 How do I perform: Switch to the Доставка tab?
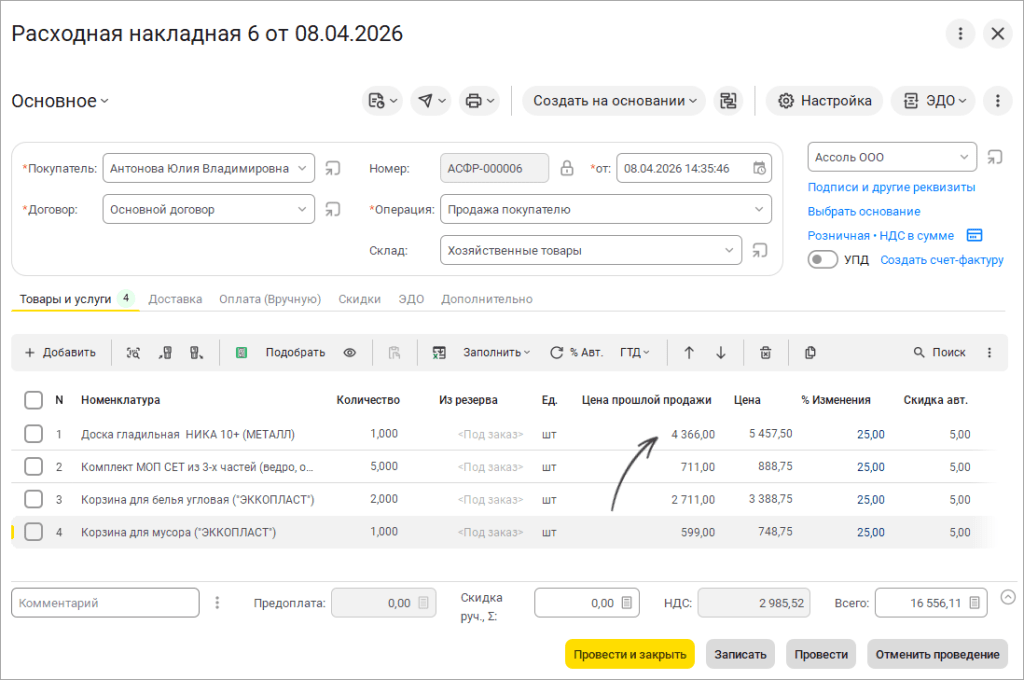coord(175,299)
